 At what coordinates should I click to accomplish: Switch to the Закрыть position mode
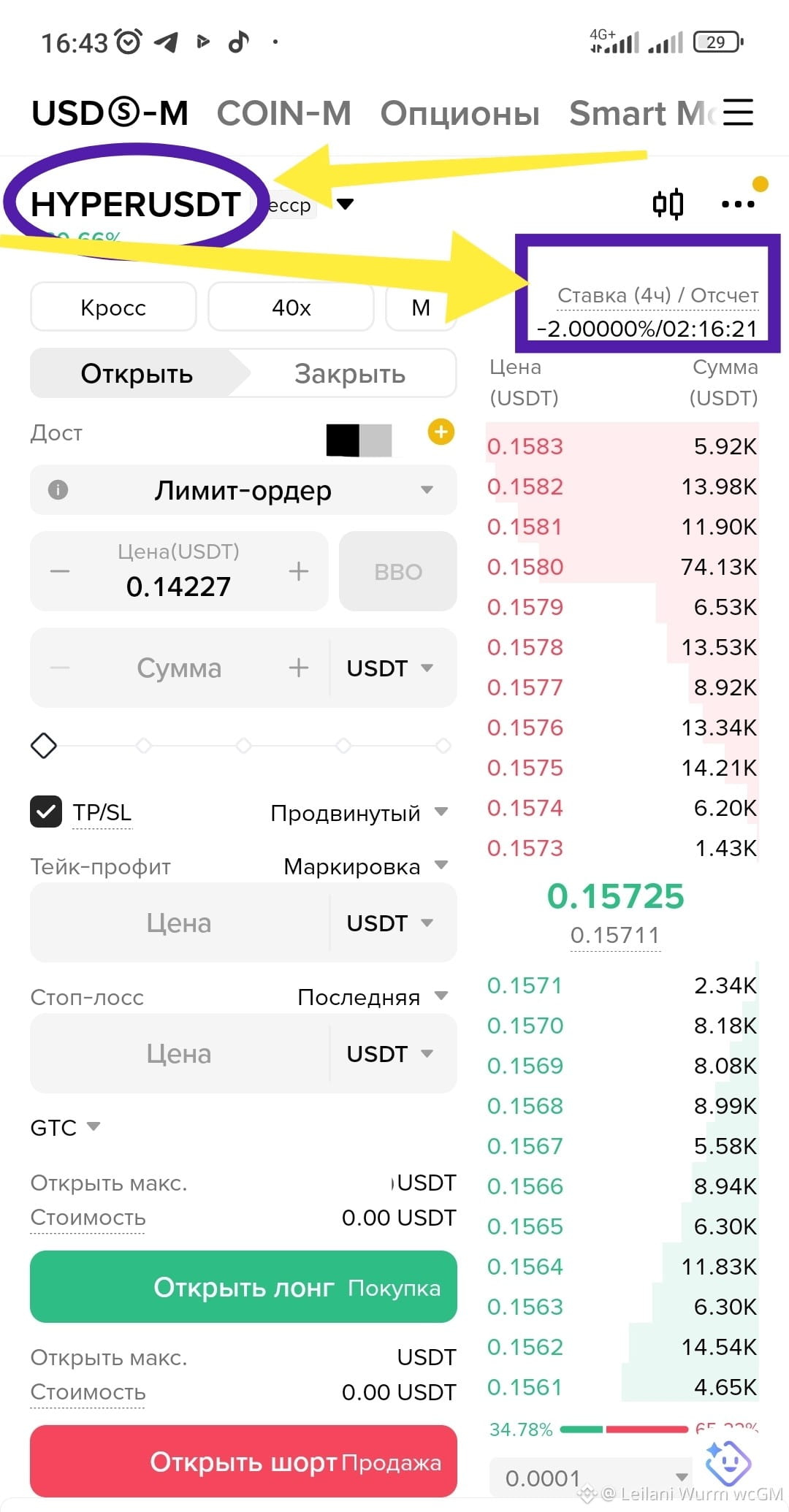pyautogui.click(x=349, y=373)
